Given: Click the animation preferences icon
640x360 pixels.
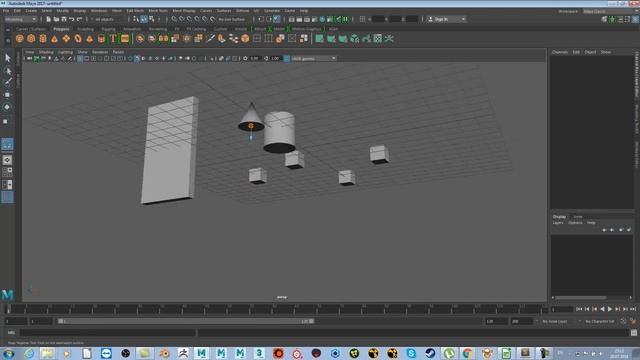Looking at the screenshot, I should [633, 322].
